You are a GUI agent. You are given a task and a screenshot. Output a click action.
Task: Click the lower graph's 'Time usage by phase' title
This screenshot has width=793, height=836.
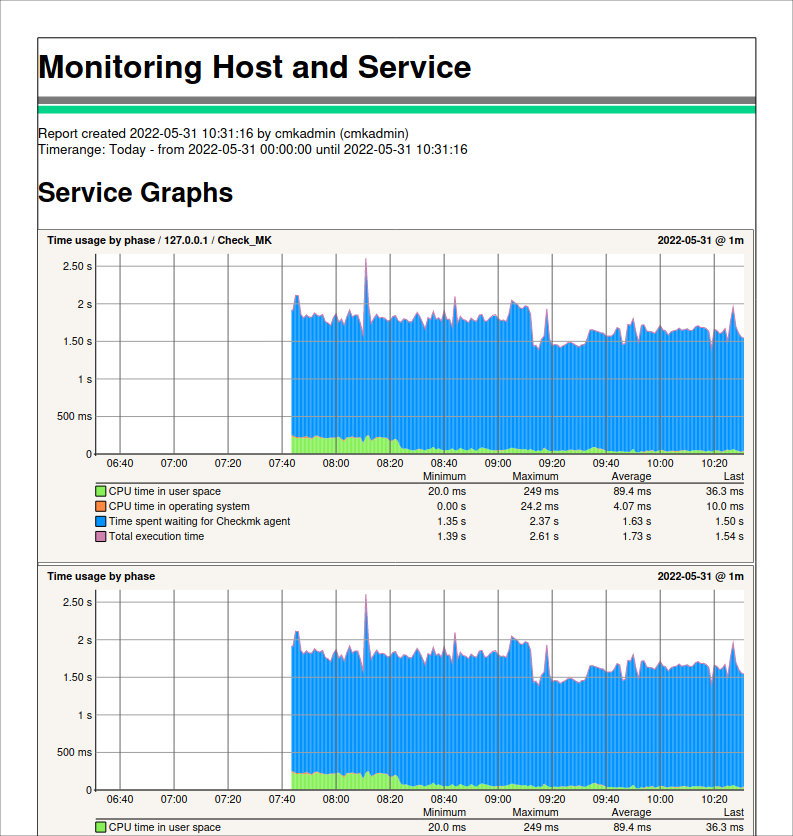pyautogui.click(x=101, y=576)
